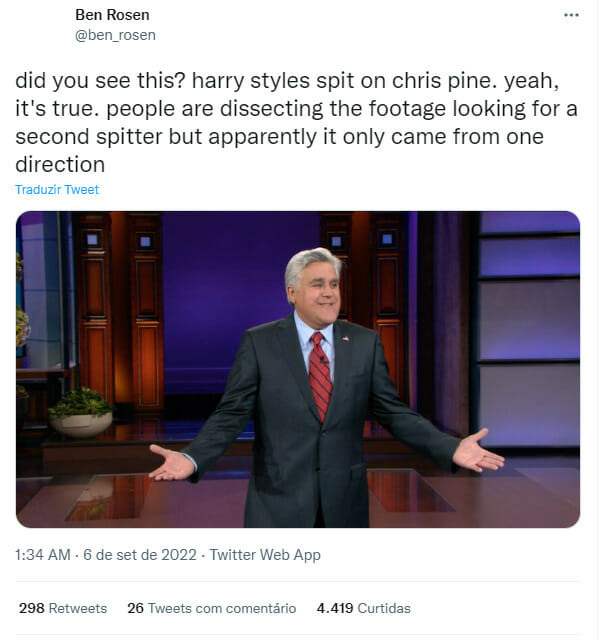Click the @ben_rosen handle
Screen dimensions: 600x640
click(115, 35)
